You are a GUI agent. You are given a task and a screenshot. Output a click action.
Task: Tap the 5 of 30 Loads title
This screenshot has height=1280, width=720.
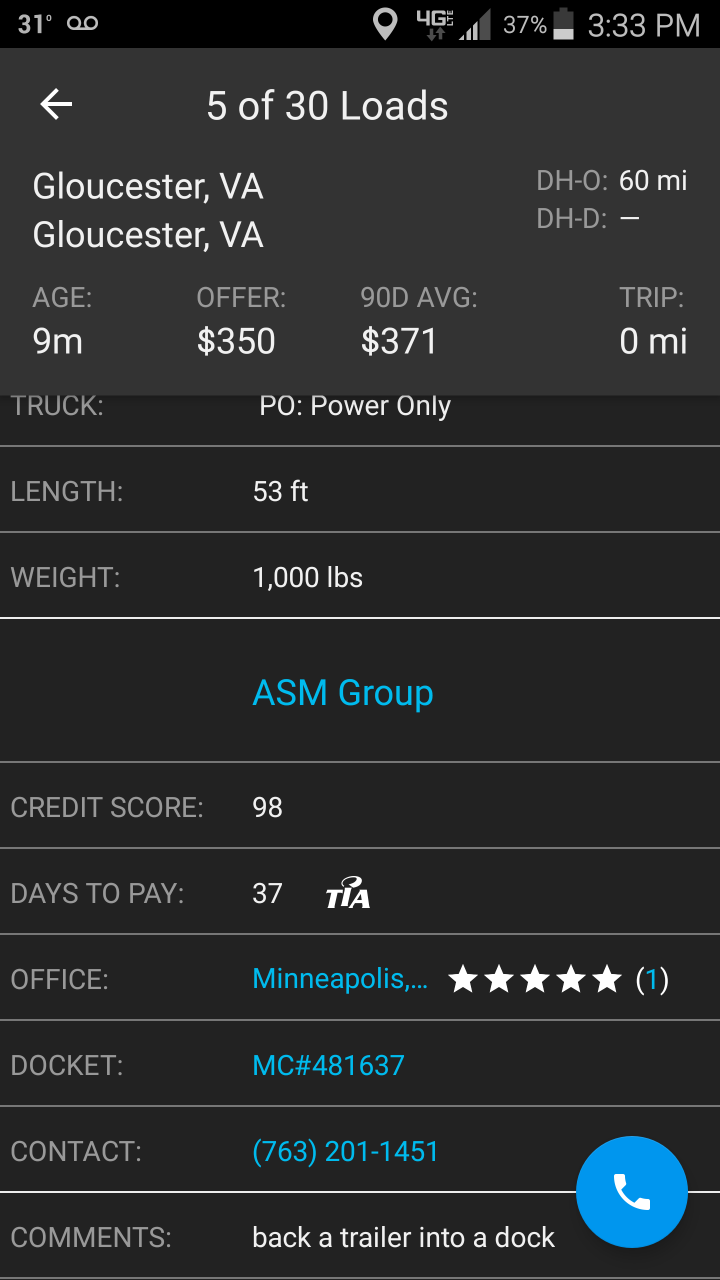coord(327,106)
